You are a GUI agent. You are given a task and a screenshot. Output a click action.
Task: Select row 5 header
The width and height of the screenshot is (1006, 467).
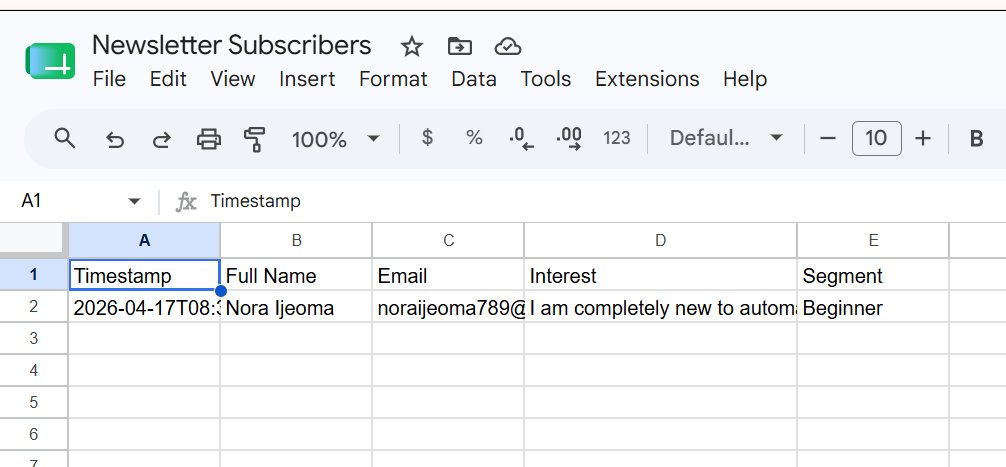33,403
